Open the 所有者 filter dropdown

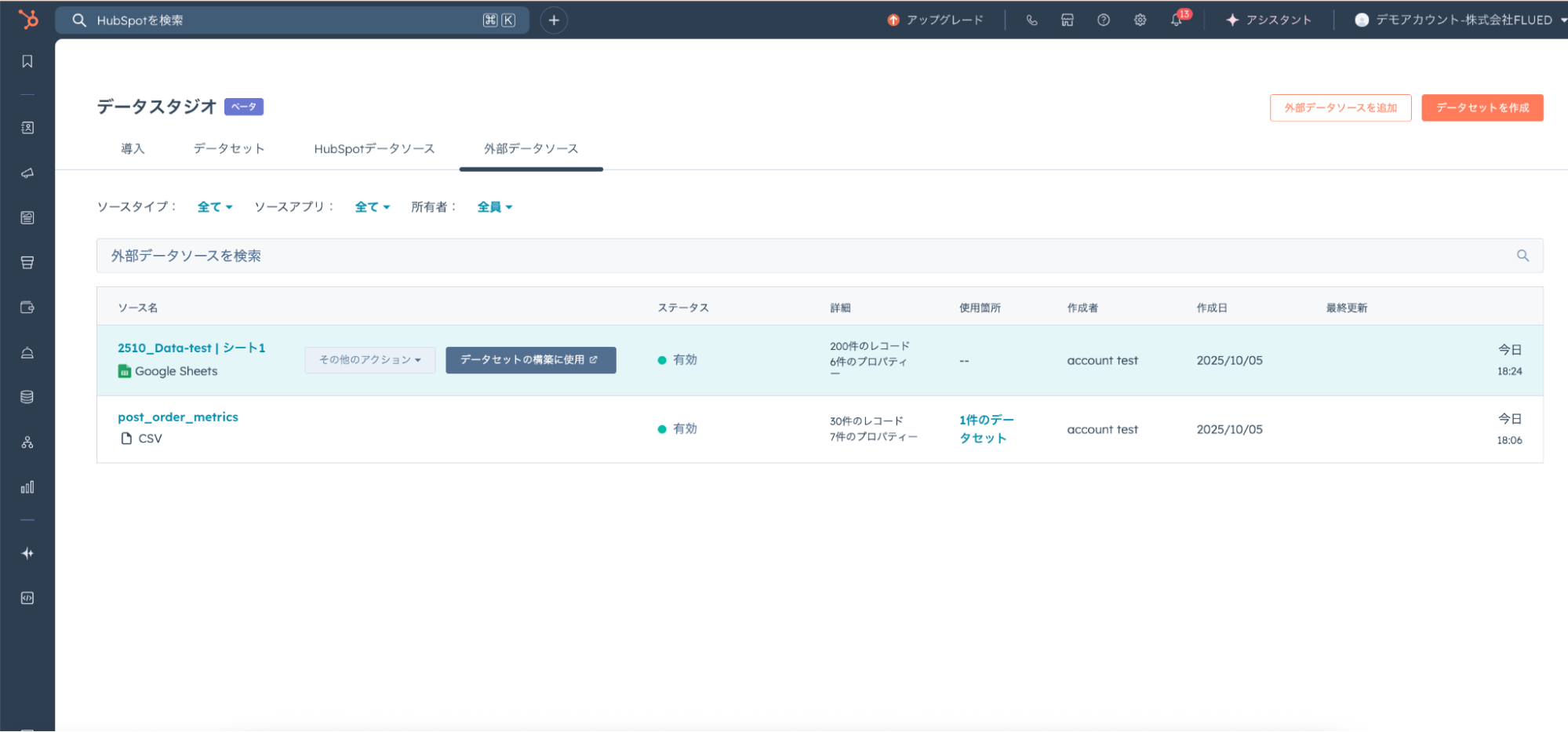494,207
